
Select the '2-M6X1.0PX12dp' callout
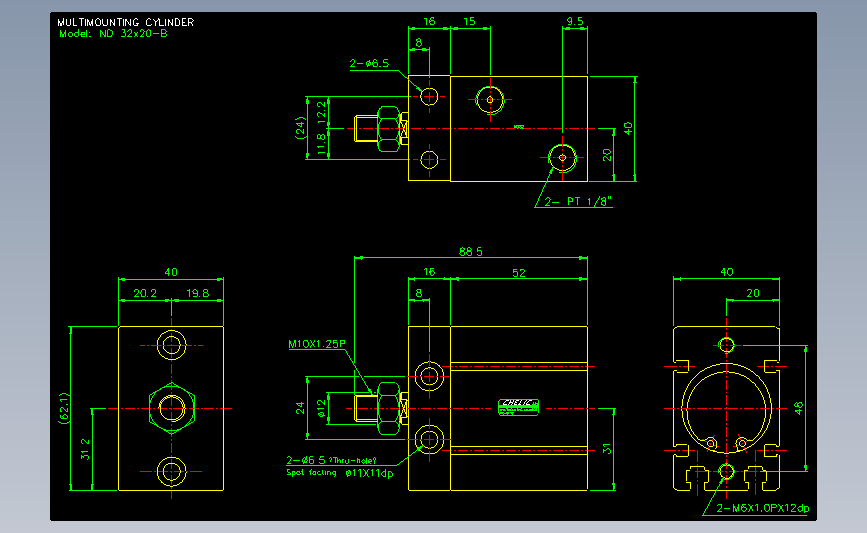tap(762, 508)
